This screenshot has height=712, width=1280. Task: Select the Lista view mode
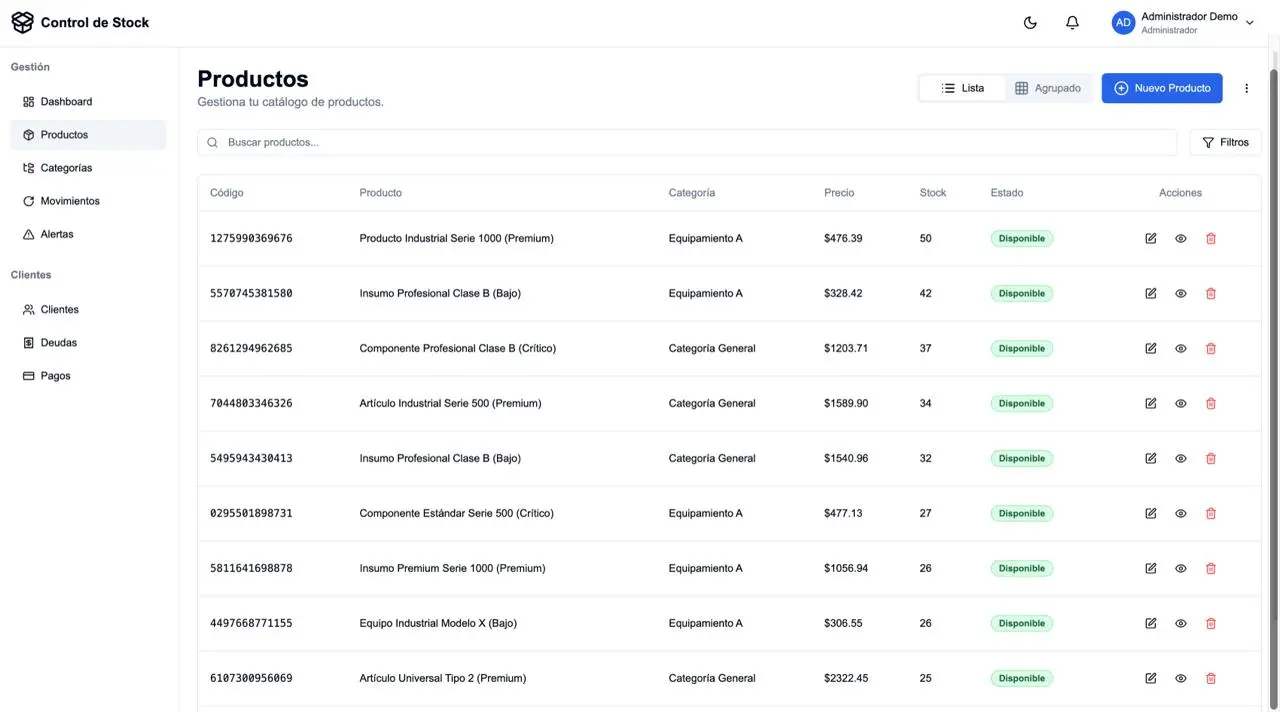pos(961,88)
